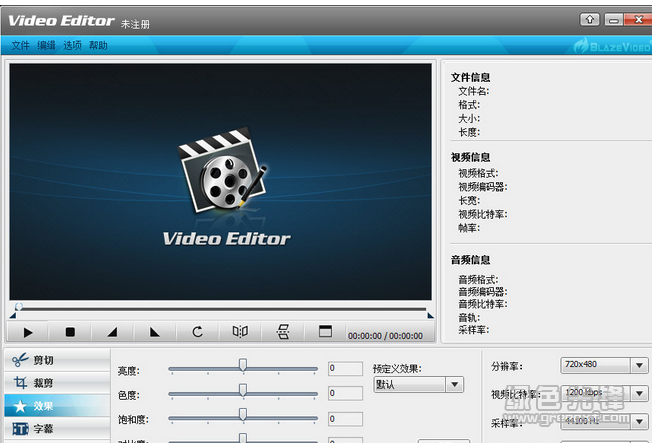
Task: Expand the 预定义效果 preset dropdown
Action: point(454,384)
